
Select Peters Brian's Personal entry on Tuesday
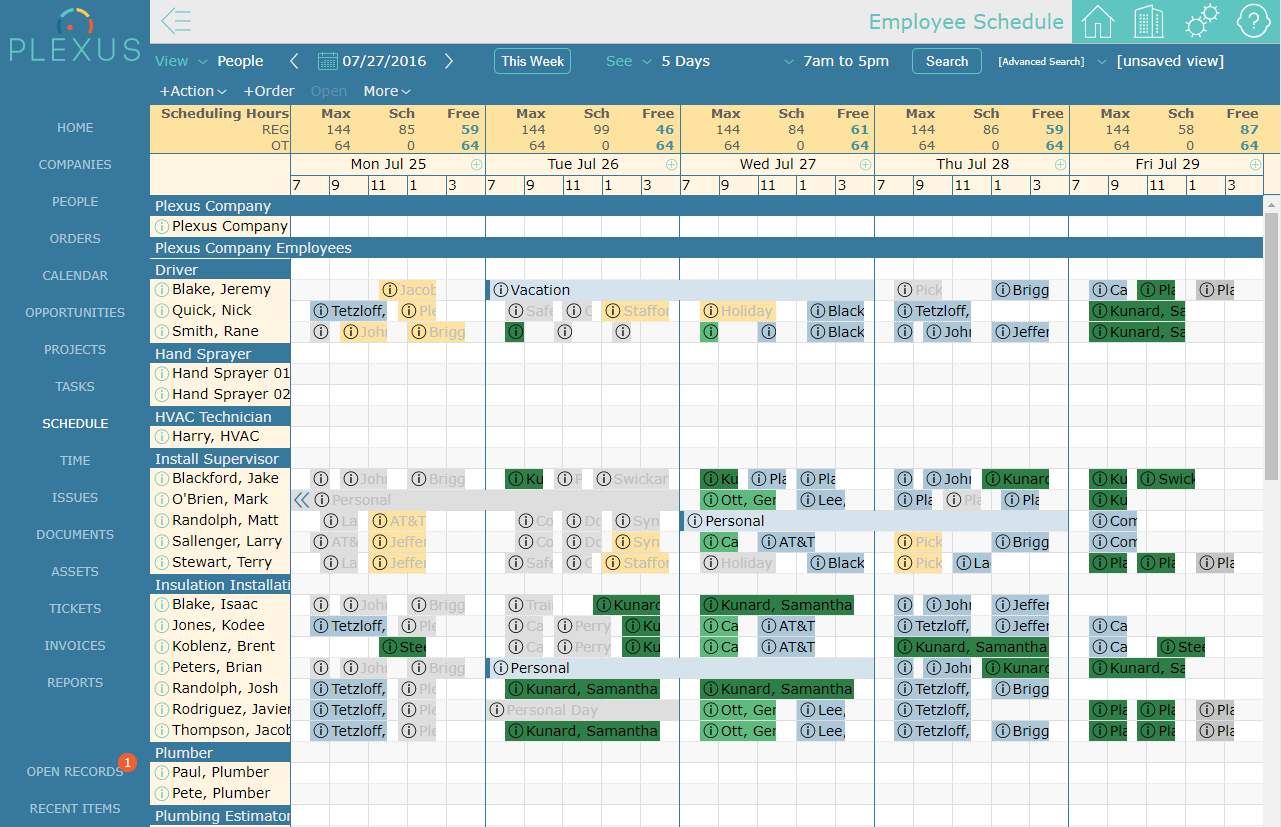[x=680, y=668]
